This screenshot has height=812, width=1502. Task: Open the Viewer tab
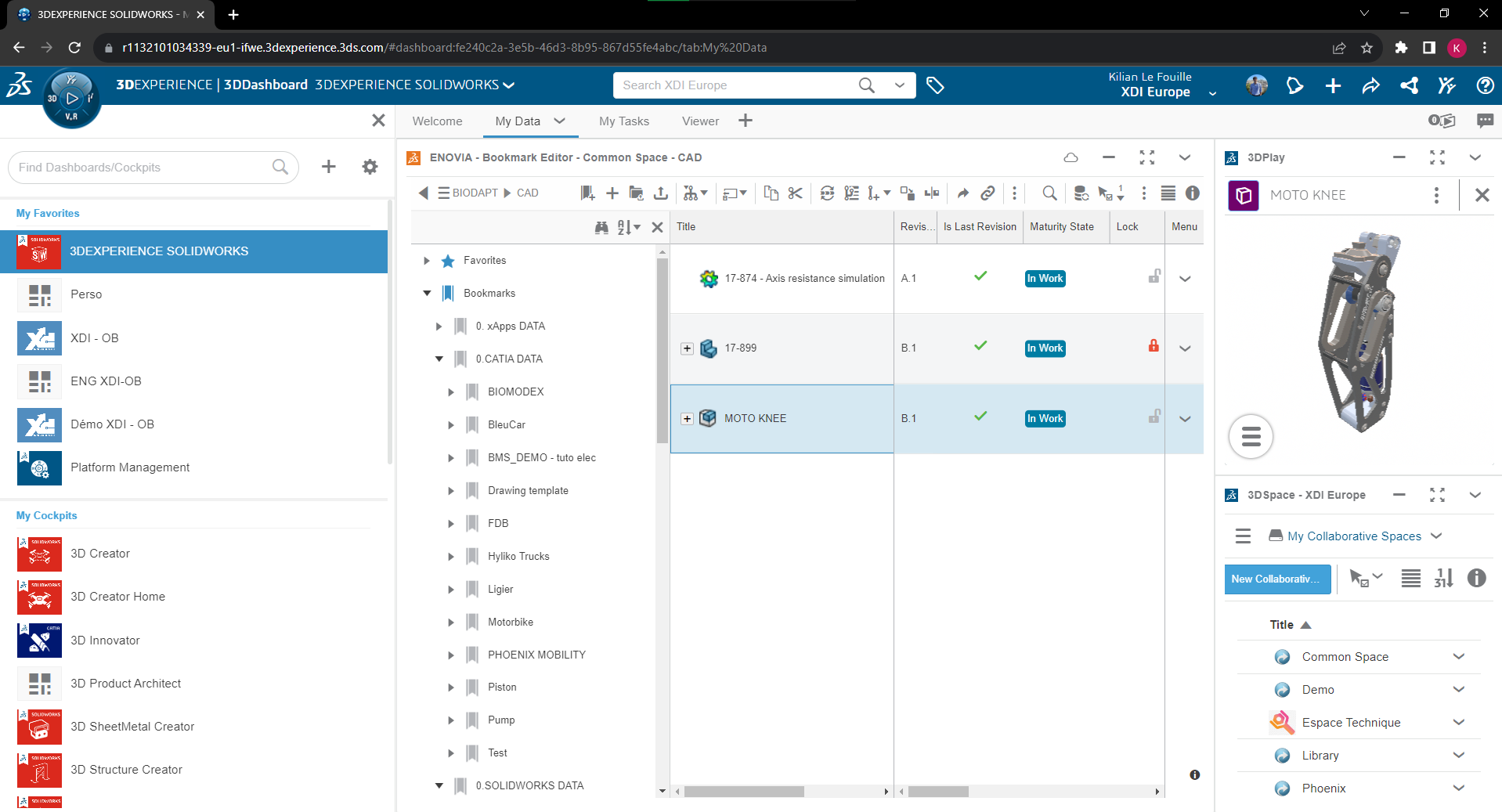[x=700, y=121]
